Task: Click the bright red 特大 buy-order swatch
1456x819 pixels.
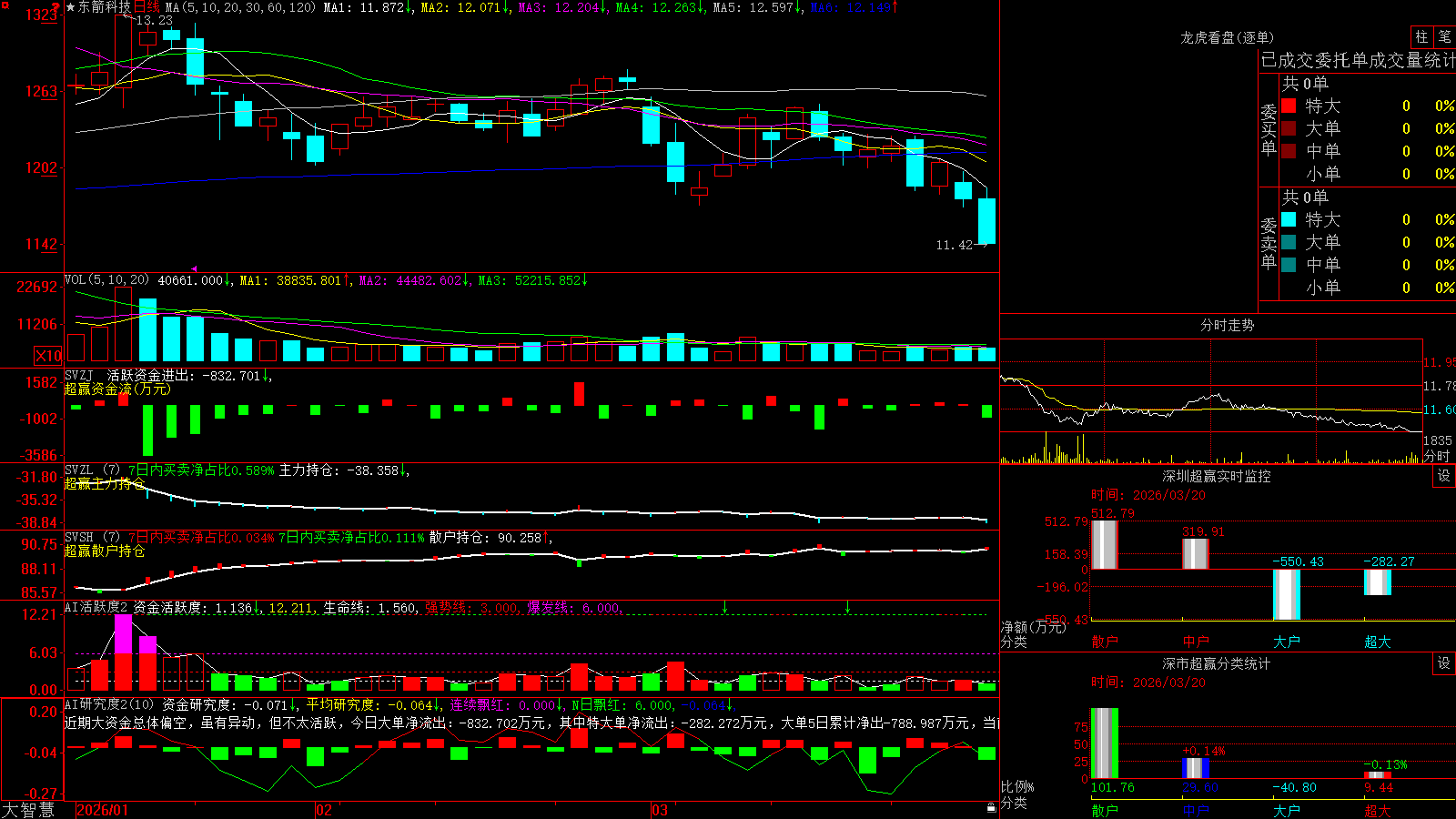Action: [1289, 106]
